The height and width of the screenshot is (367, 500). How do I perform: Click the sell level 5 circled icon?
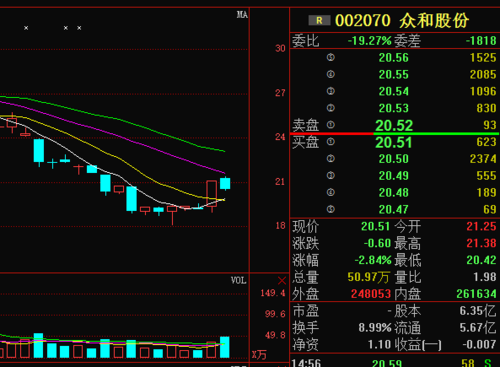330,58
